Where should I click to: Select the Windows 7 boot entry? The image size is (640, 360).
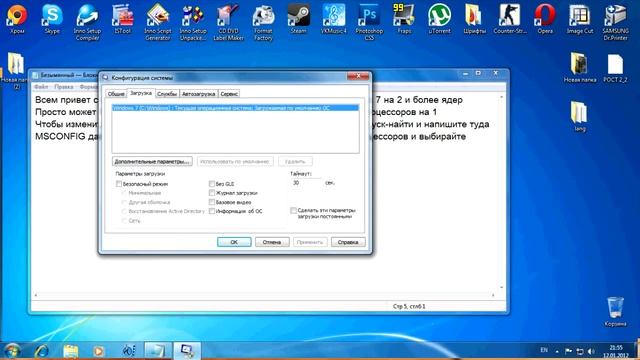tap(236, 108)
